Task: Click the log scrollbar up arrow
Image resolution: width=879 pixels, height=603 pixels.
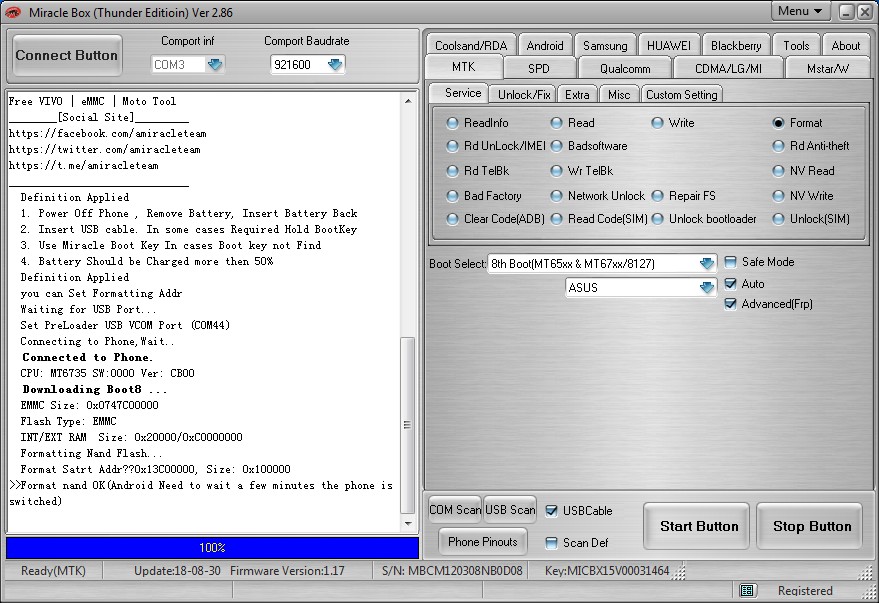Action: click(x=408, y=101)
